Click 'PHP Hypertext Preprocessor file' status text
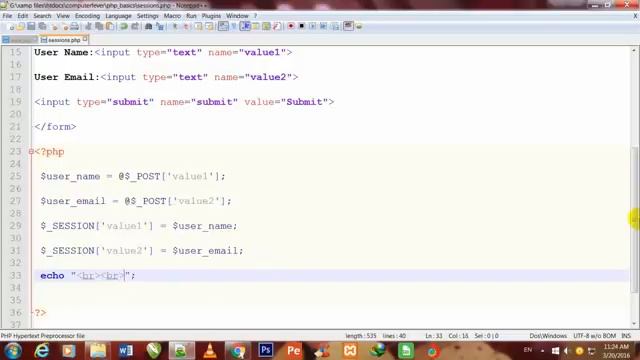 (x=43, y=336)
